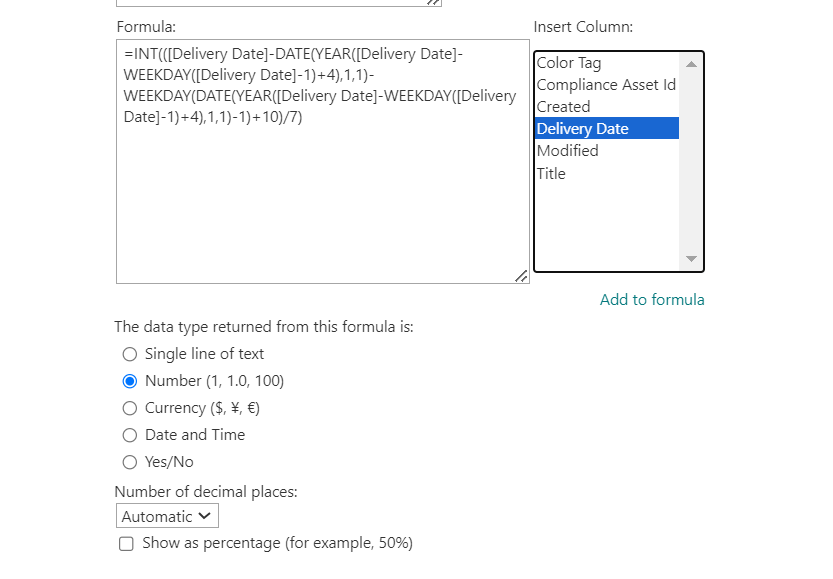Viewport: 833px width, 579px height.
Task: Select Currency return type radio button
Action: tap(130, 408)
